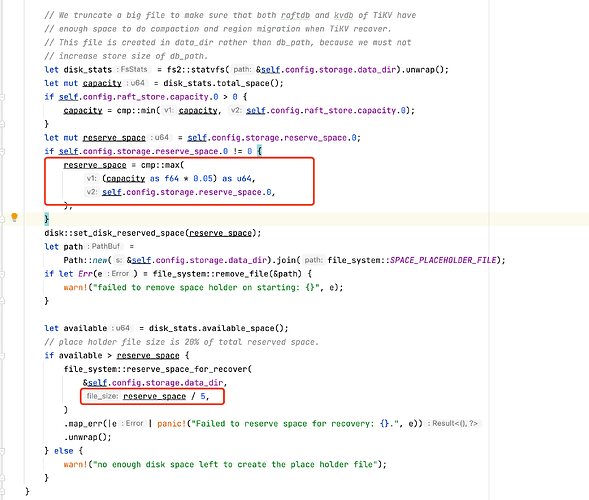The width and height of the screenshot is (589, 500).
Task: Click the 'v1:' hint inside cmp::max
Action: [91, 178]
